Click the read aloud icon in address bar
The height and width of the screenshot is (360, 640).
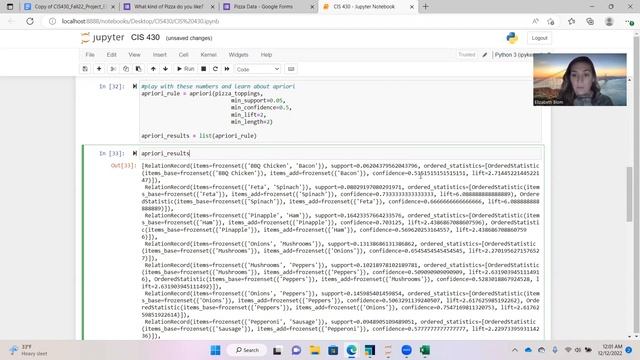pyautogui.click(x=535, y=21)
